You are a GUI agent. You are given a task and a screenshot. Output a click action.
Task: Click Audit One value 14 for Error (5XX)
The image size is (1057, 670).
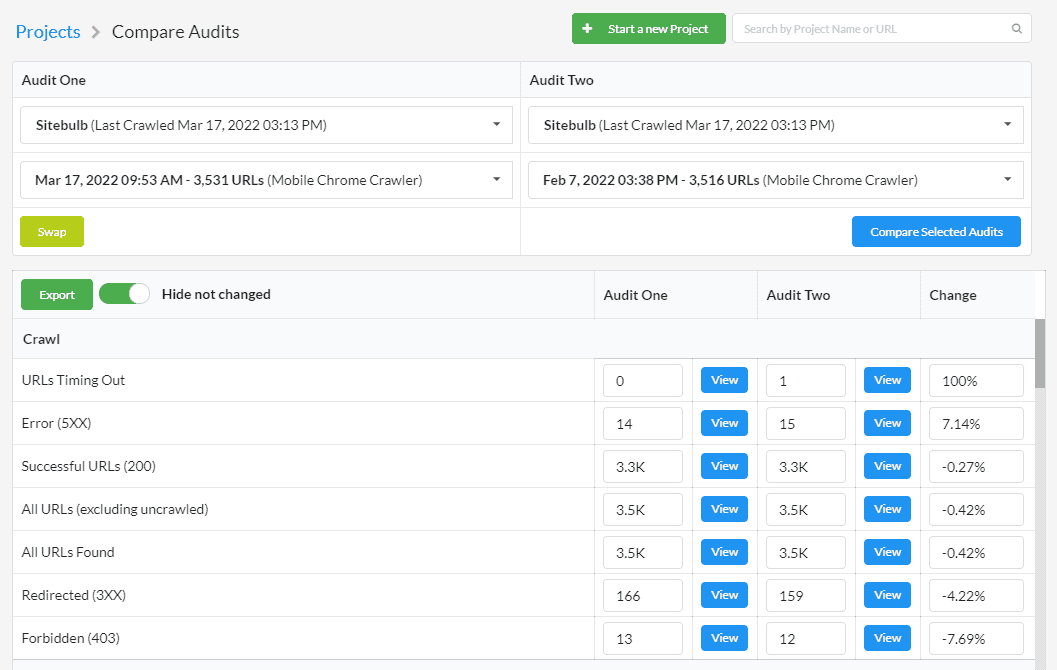point(643,424)
